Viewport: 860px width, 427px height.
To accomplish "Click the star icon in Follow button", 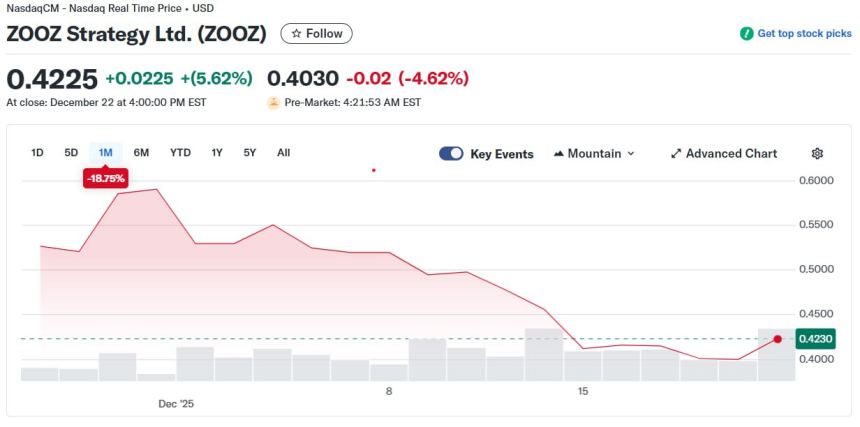I will [x=296, y=34].
